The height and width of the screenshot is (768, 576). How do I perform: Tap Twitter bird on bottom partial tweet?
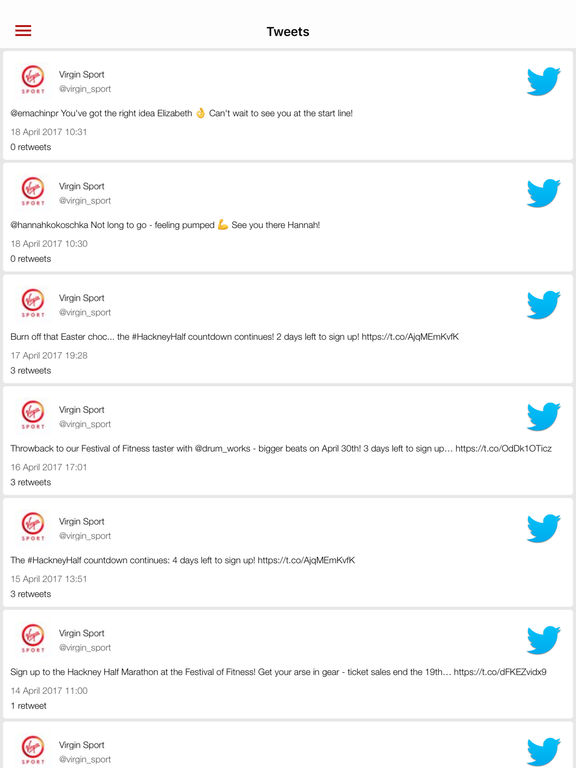543,751
